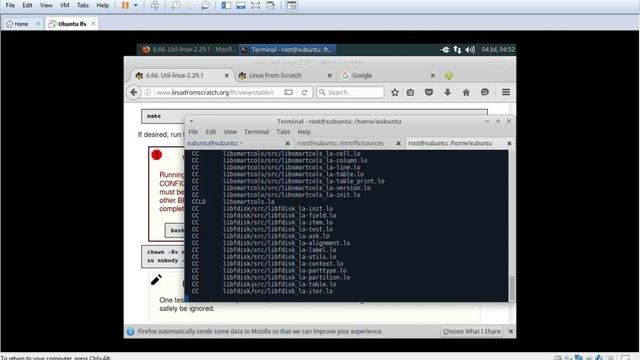Click the Firefox chat bubble icon
This screenshot has width=640, height=360.
(x=485, y=93)
